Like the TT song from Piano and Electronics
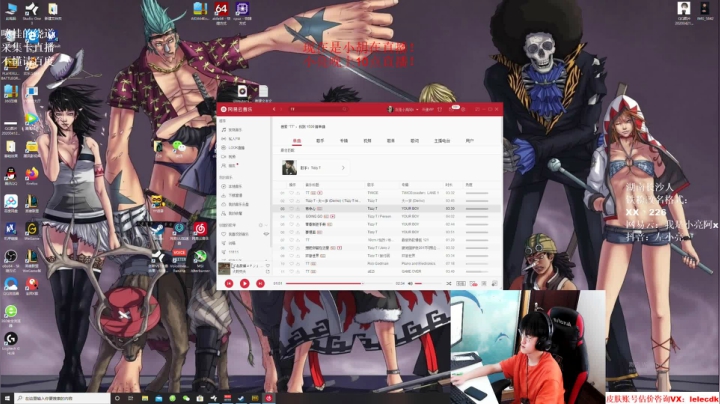720x404 pixels. tap(291, 264)
